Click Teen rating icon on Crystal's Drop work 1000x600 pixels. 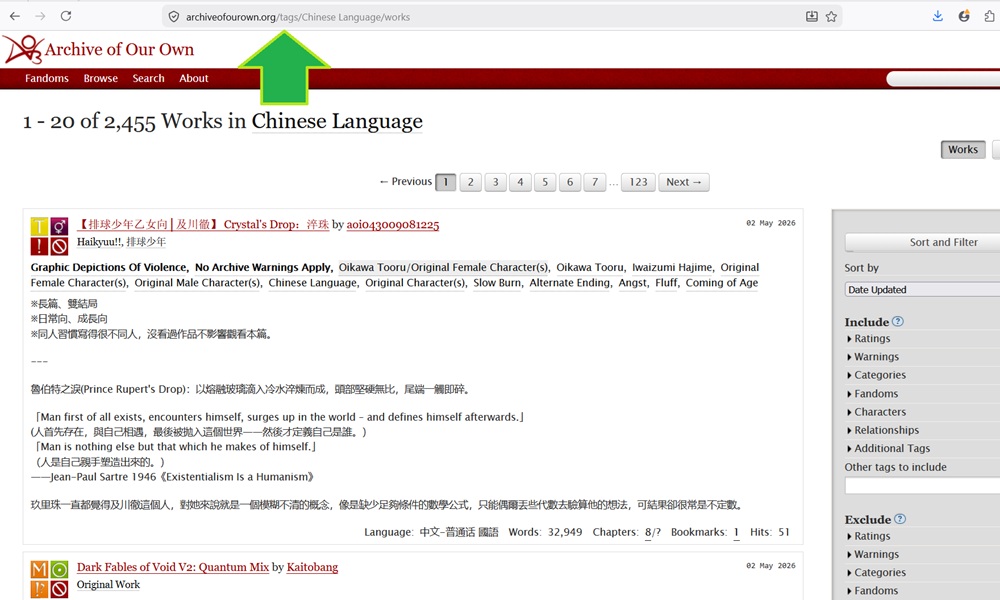pos(40,226)
